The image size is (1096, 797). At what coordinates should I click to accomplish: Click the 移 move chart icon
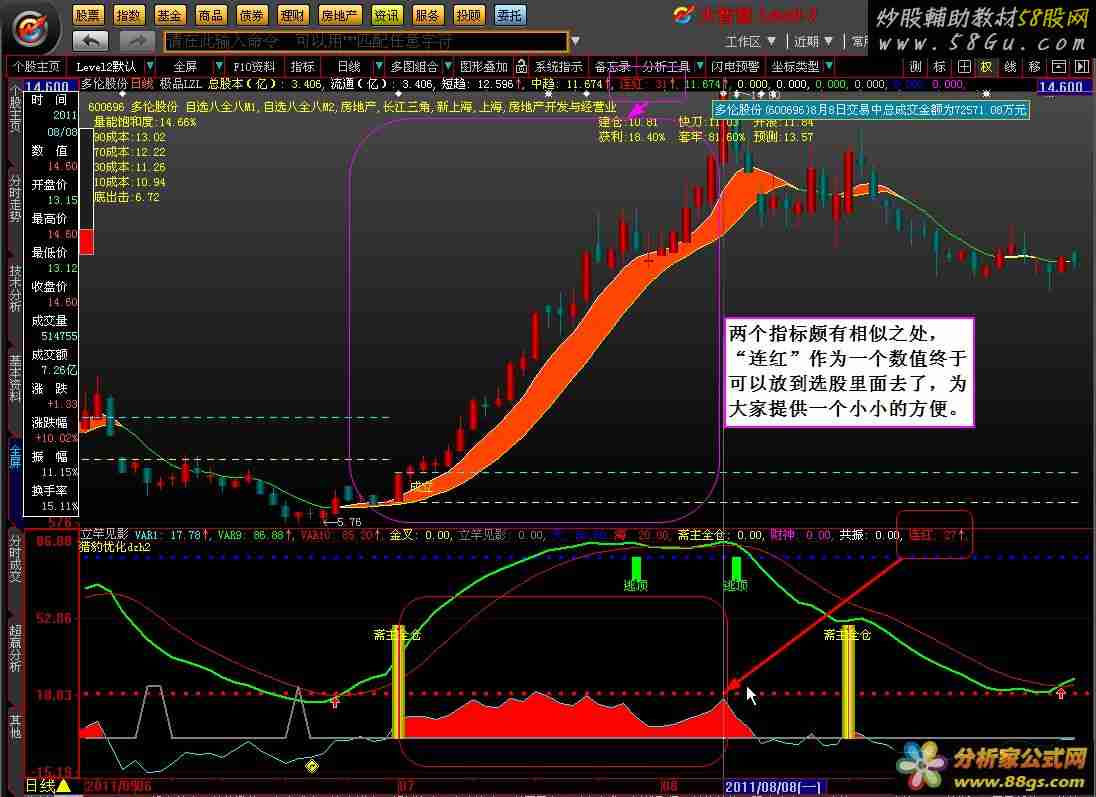(1034, 67)
